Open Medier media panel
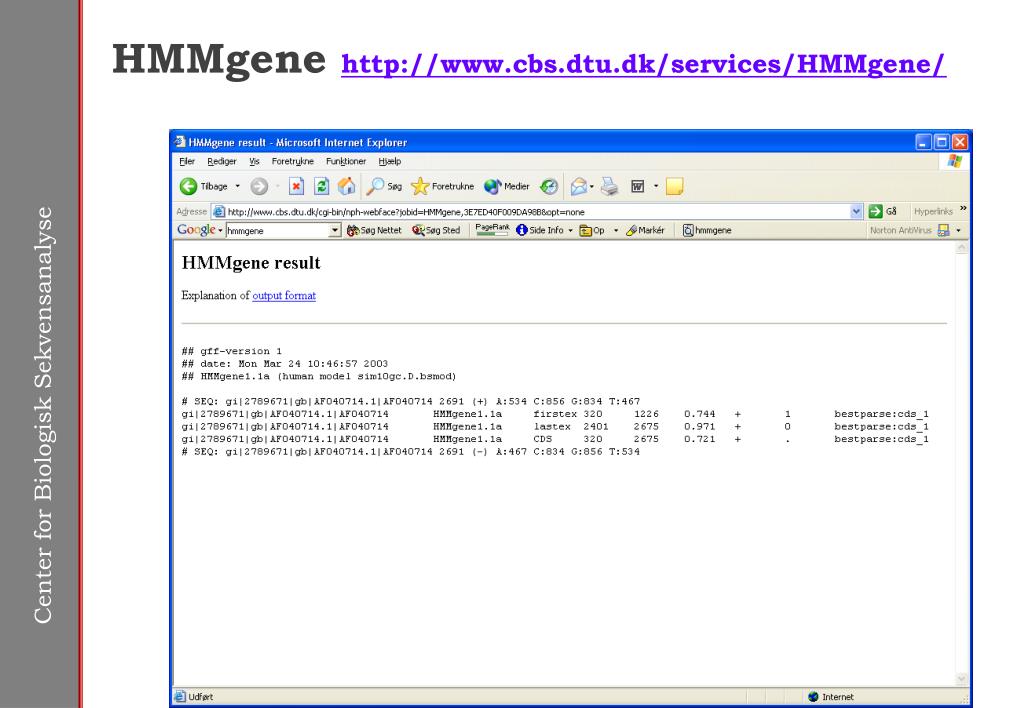1023x708 pixels. 506,187
